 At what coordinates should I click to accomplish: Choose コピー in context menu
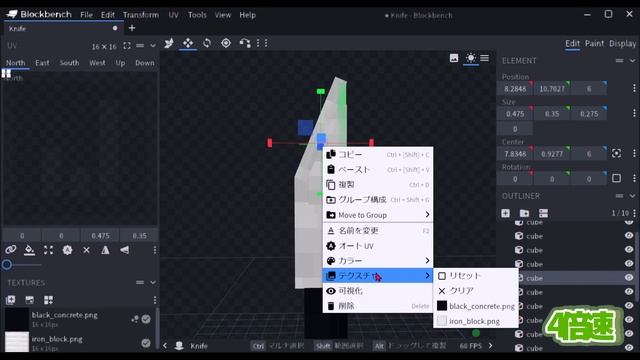tap(378, 154)
